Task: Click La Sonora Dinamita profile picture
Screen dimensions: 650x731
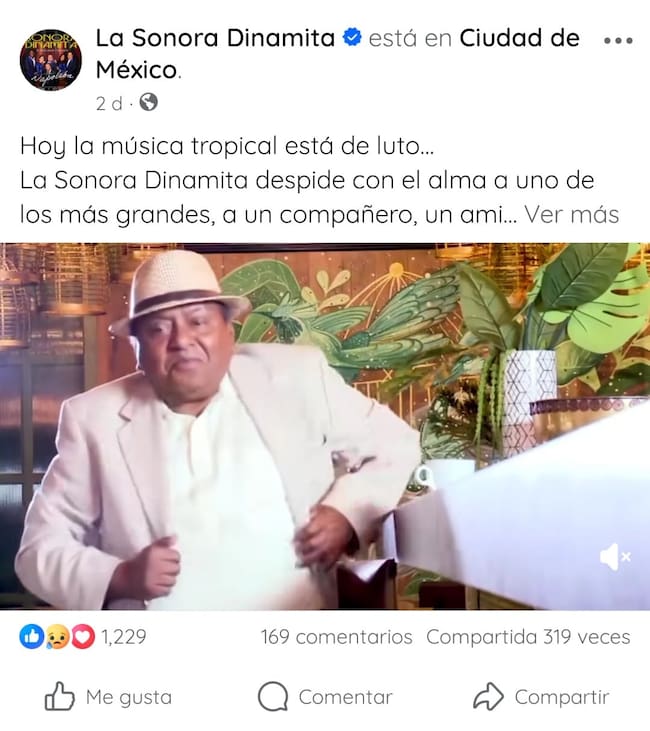Action: 50,59
